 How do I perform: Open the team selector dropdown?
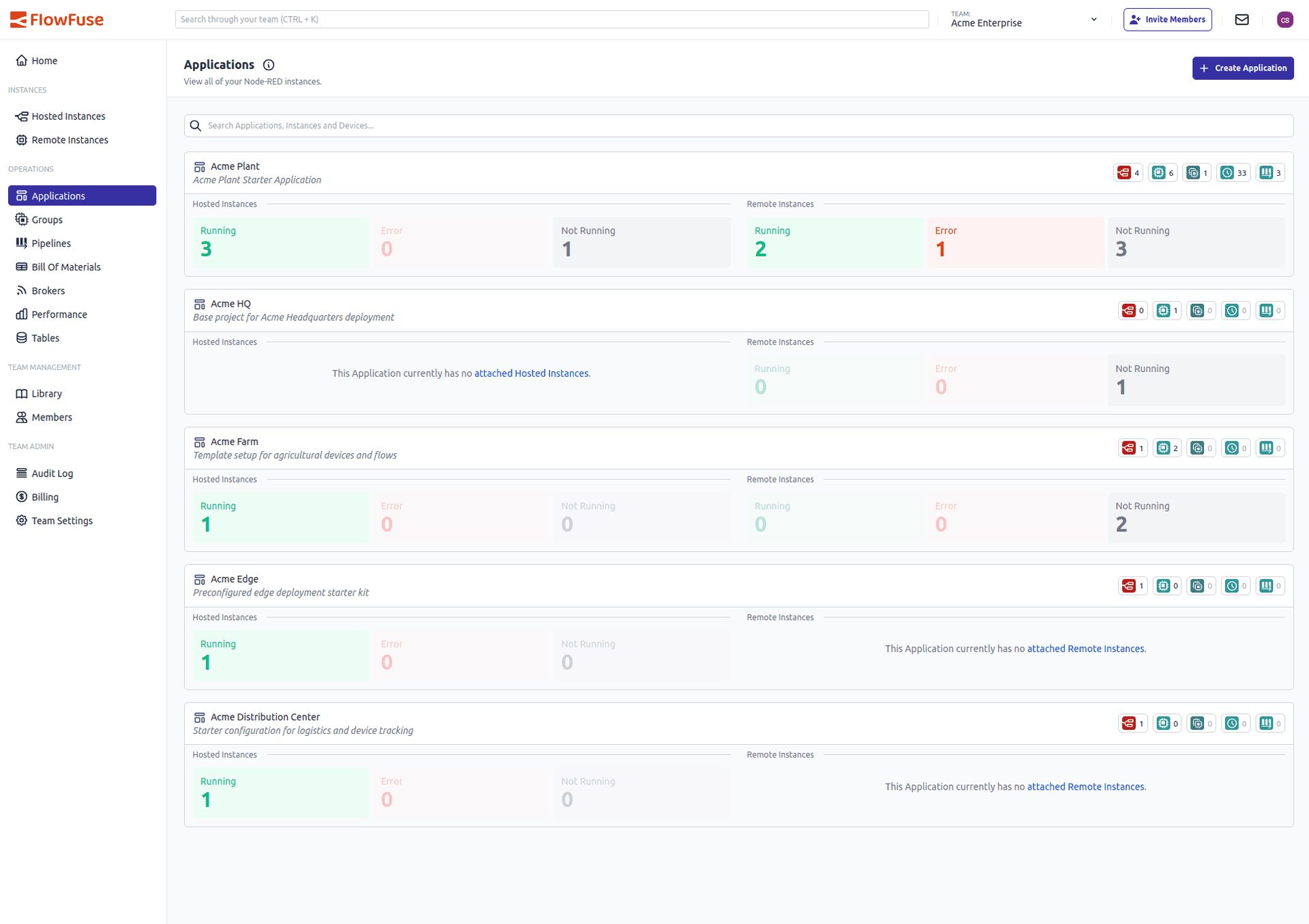coord(1094,18)
